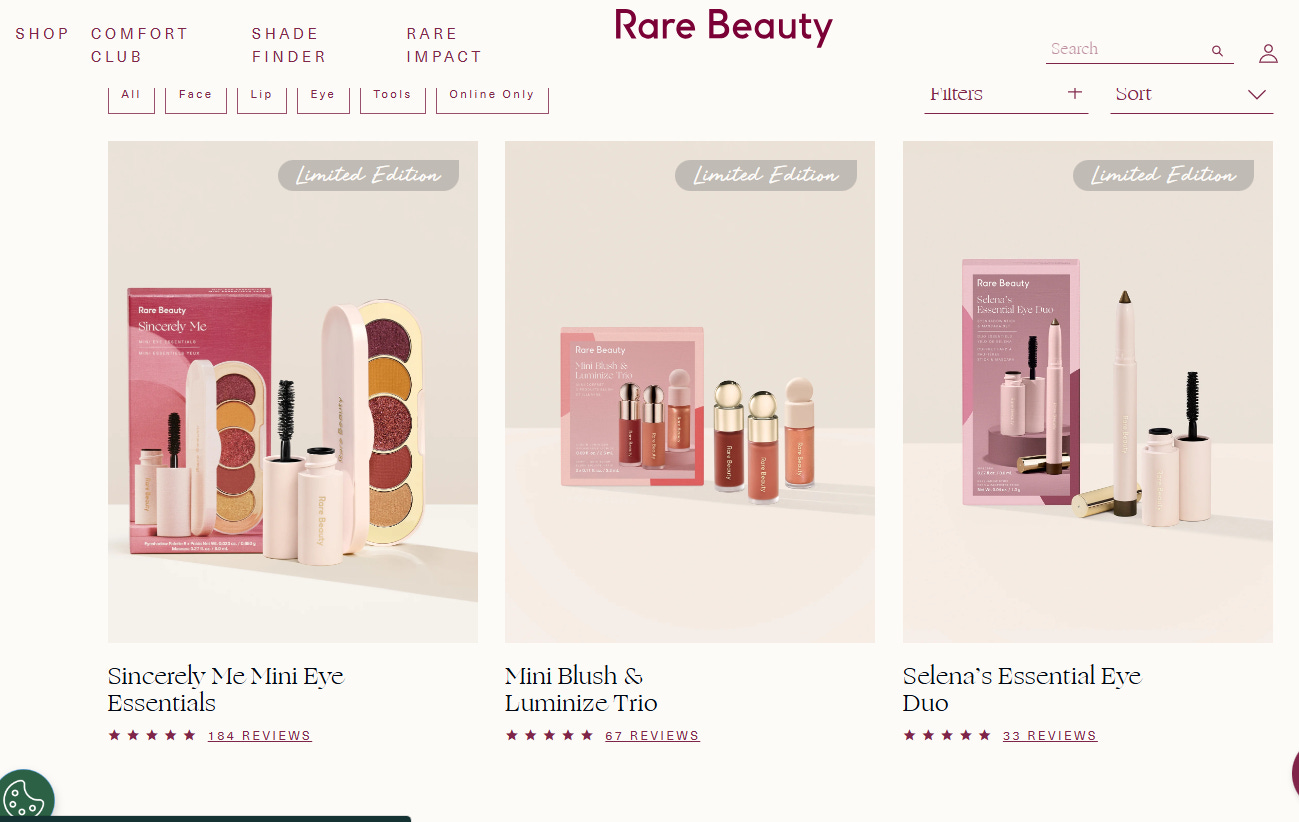Screen dimensions: 1299x822
Task: Open the Sort menu label
Action: pyautogui.click(x=1133, y=93)
